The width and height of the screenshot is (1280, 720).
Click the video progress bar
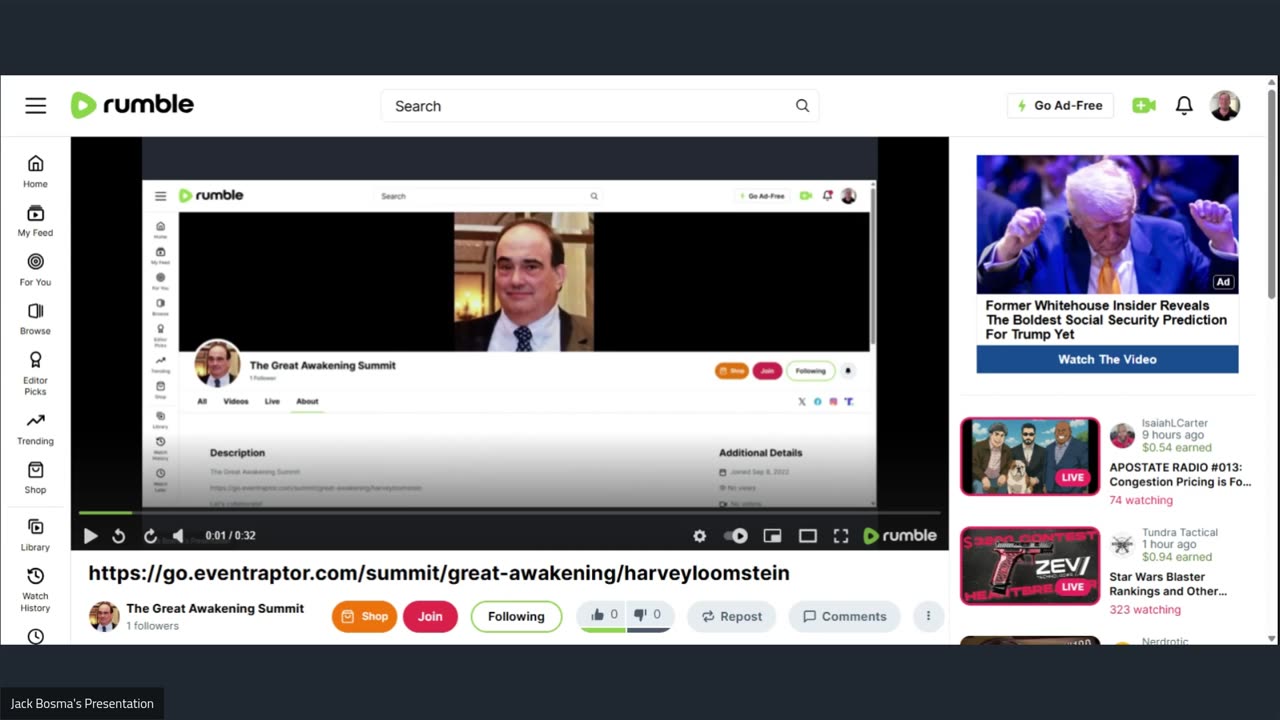pos(510,513)
